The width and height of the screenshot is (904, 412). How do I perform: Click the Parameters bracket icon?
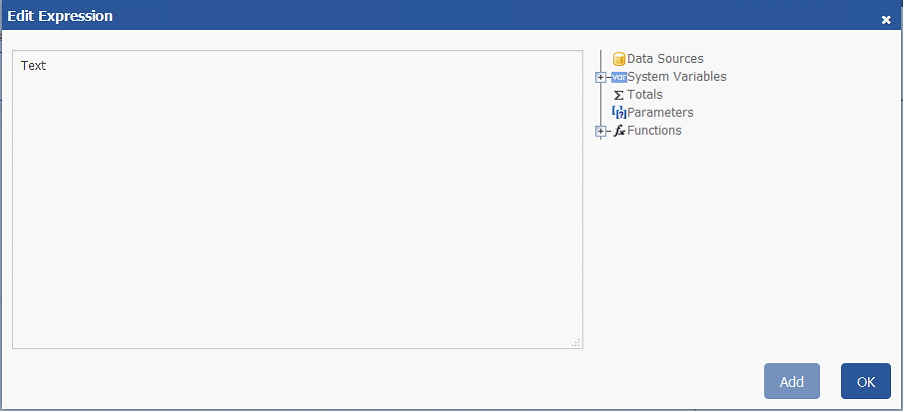pos(619,113)
